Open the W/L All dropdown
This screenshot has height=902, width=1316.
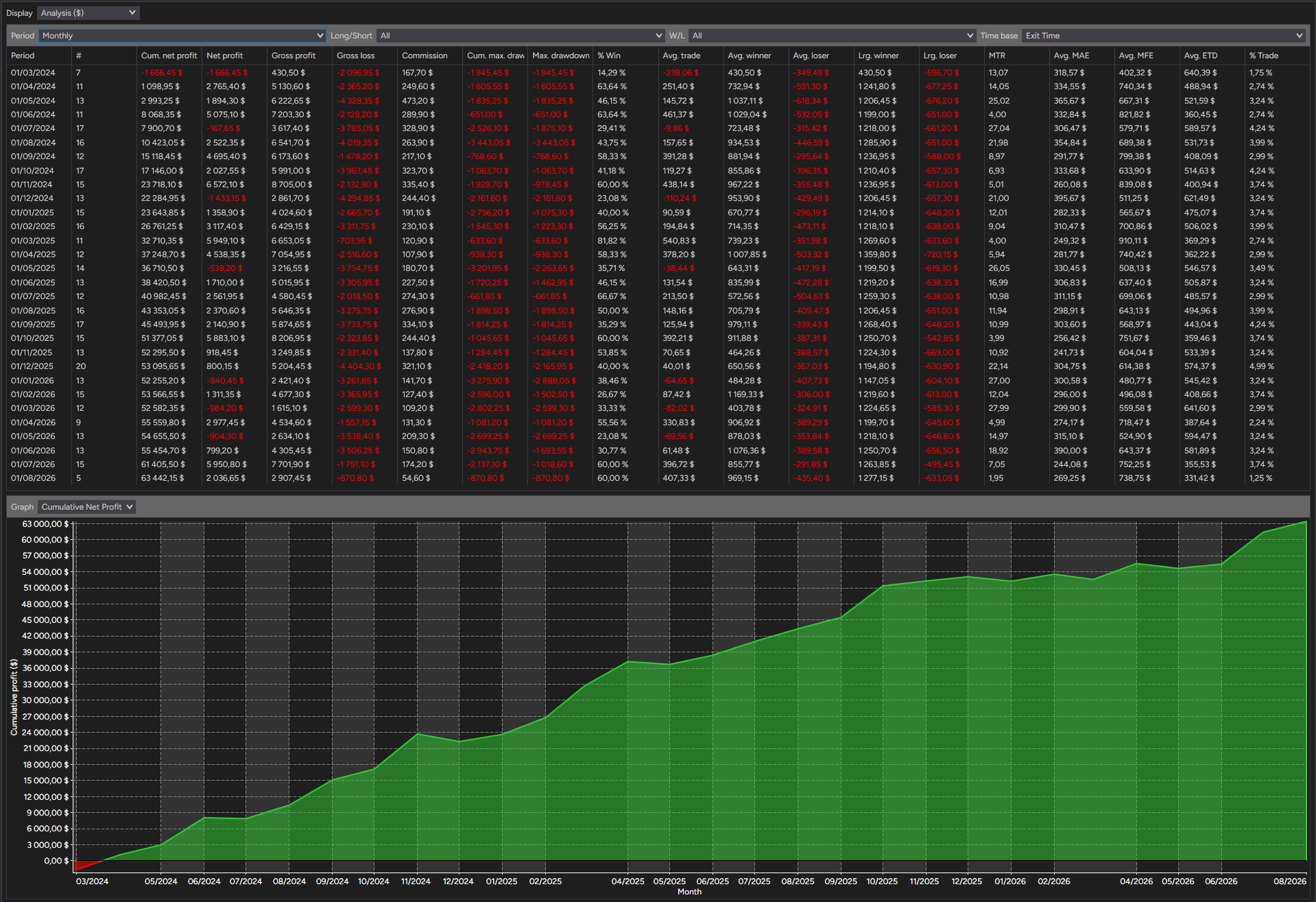pyautogui.click(x=832, y=36)
